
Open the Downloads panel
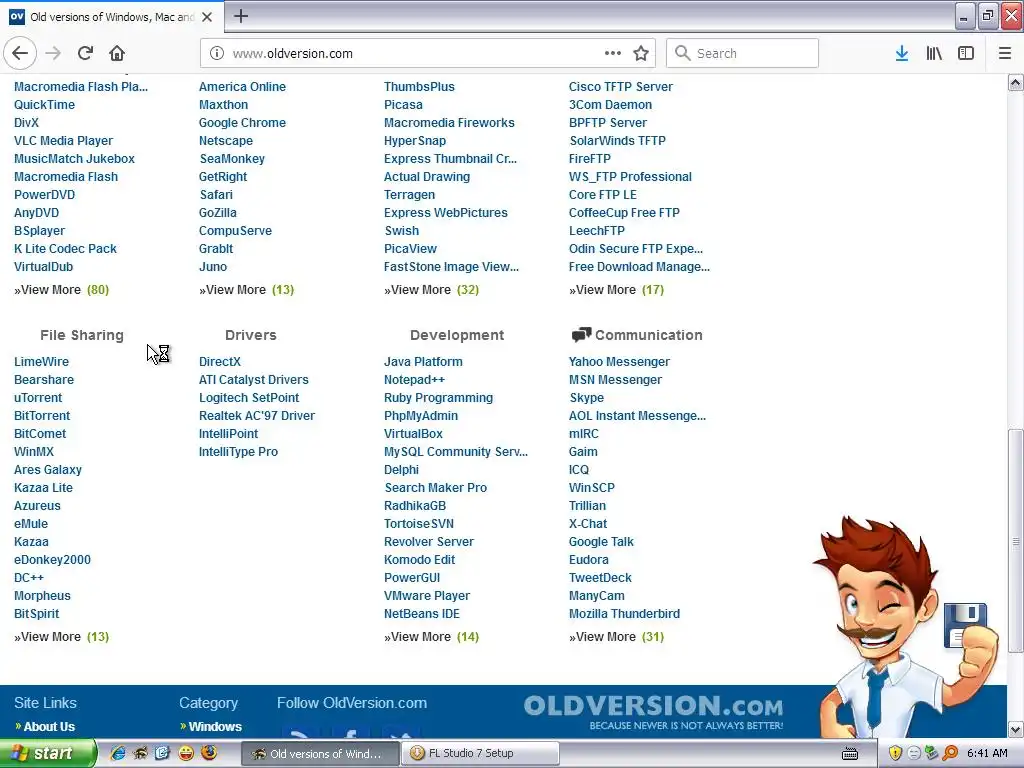tap(902, 53)
